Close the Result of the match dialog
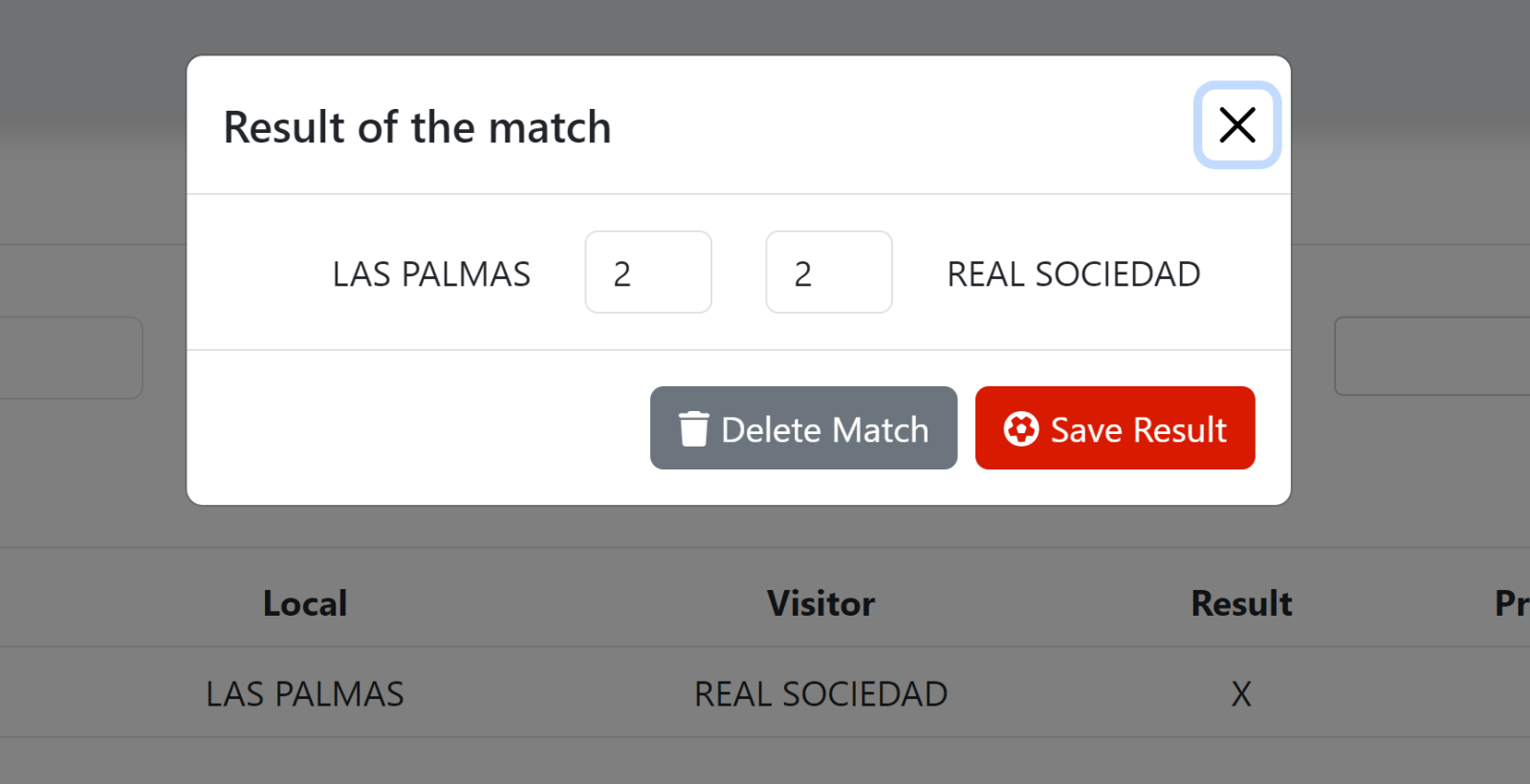 pyautogui.click(x=1236, y=125)
